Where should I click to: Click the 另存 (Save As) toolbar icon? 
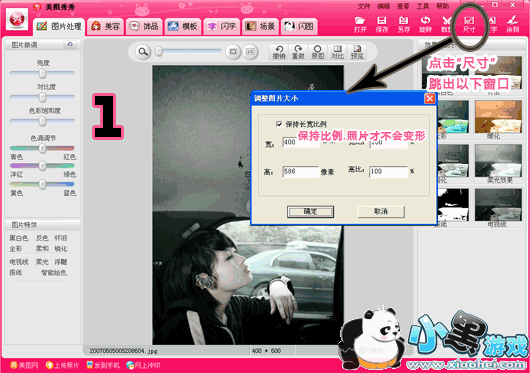pyautogui.click(x=403, y=25)
